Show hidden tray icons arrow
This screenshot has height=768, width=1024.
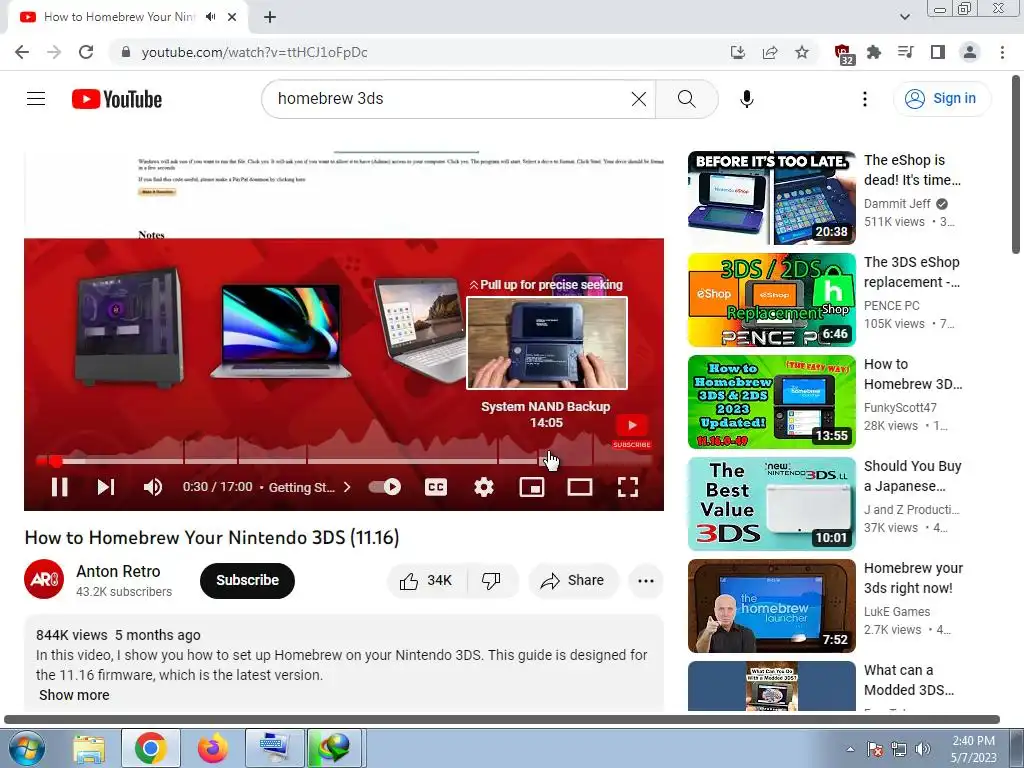(x=850, y=749)
